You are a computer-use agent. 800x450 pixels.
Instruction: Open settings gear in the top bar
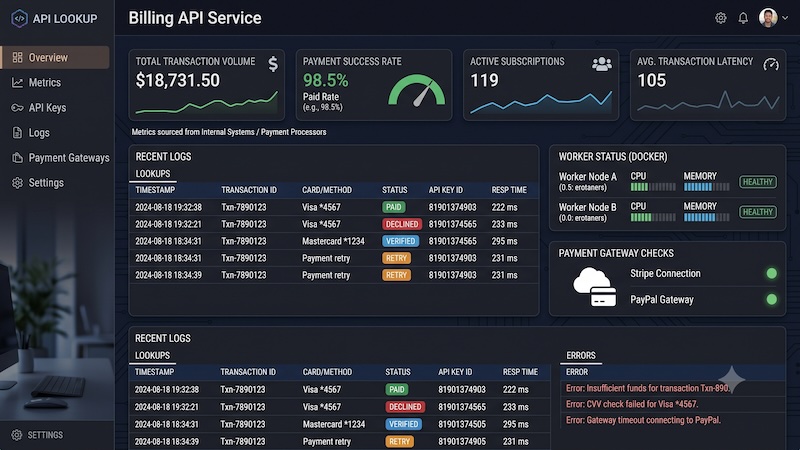pyautogui.click(x=720, y=18)
